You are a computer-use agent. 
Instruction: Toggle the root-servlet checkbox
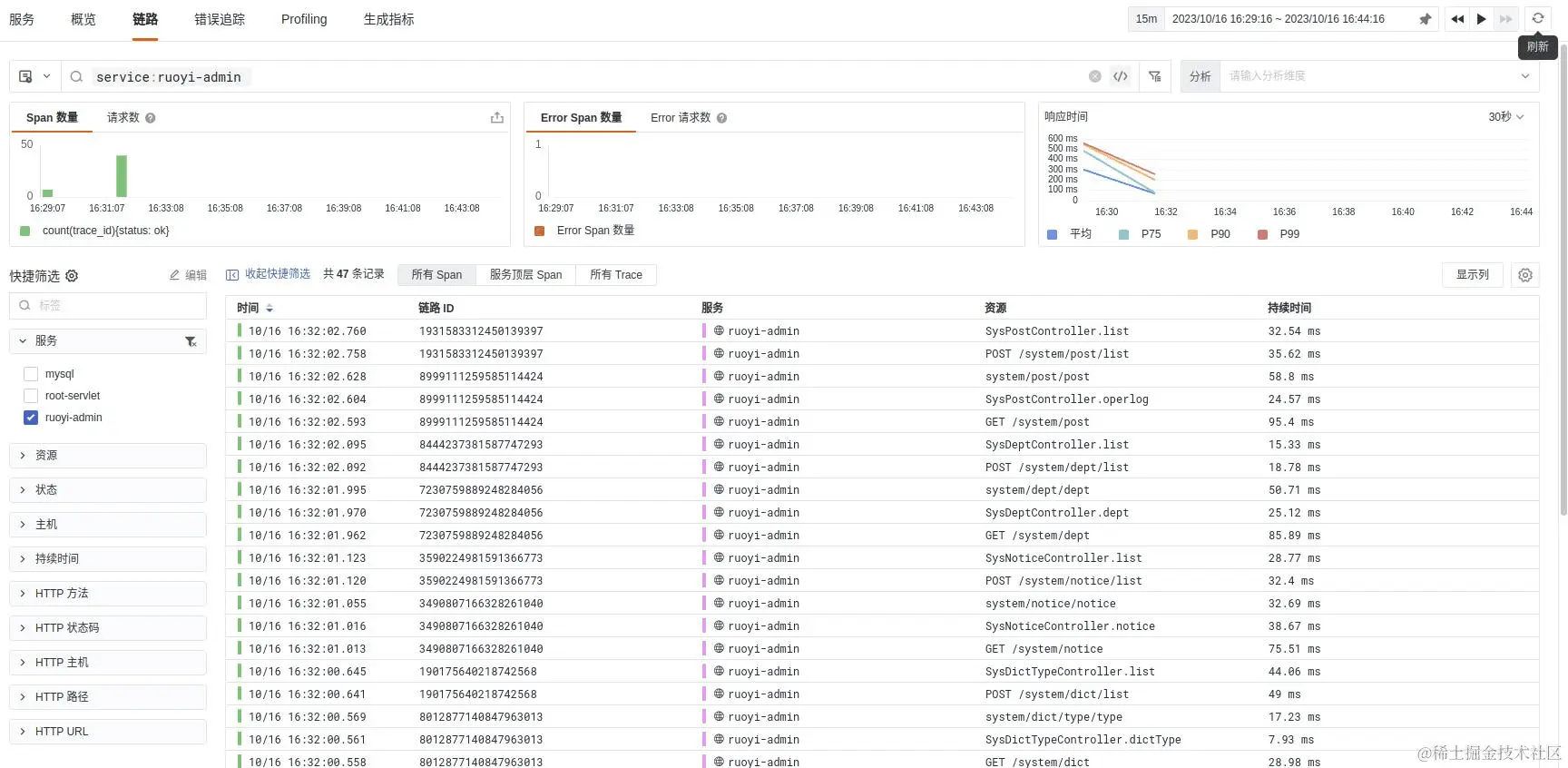[31, 396]
